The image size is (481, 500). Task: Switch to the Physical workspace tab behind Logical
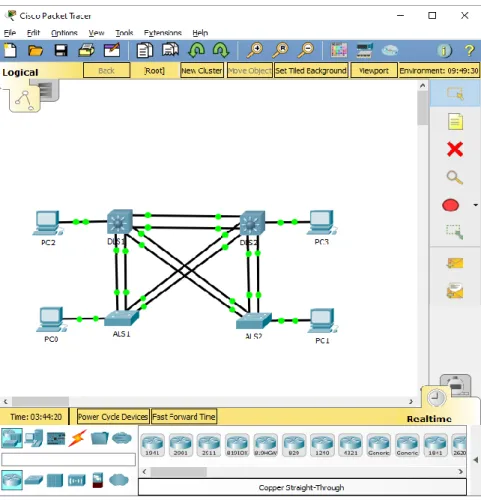coord(50,89)
